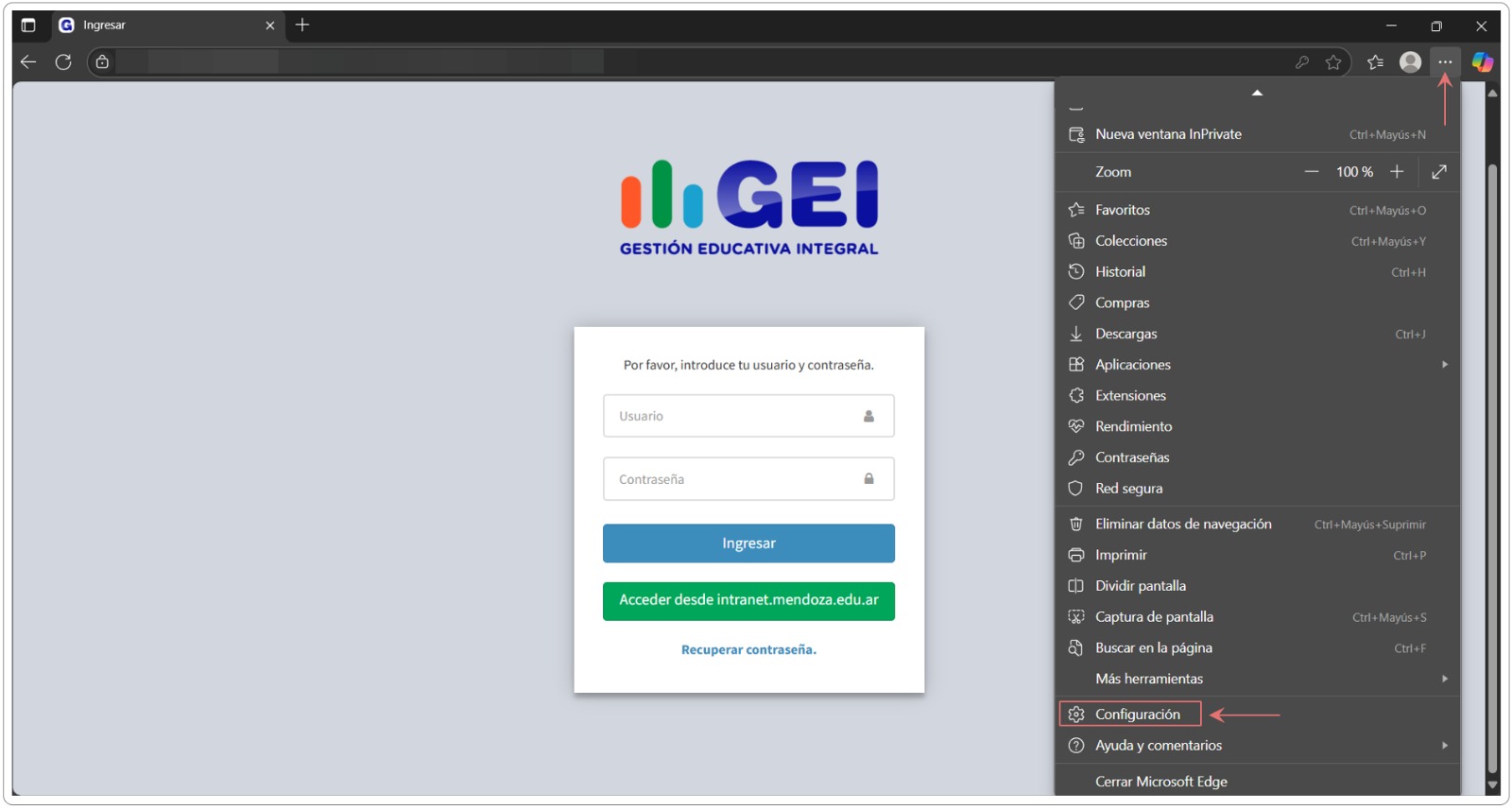The height and width of the screenshot is (810, 1512).
Task: Choose Eliminar datos de navegación
Action: coord(1257,525)
